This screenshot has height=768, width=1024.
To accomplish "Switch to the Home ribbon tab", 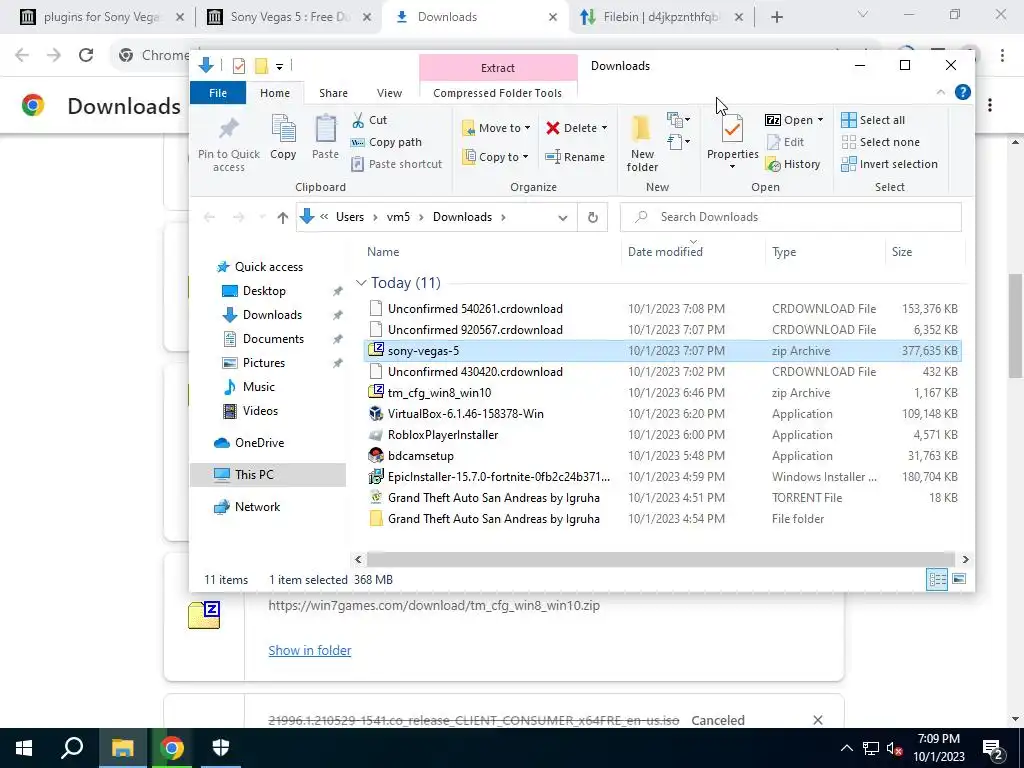I will pyautogui.click(x=275, y=93).
